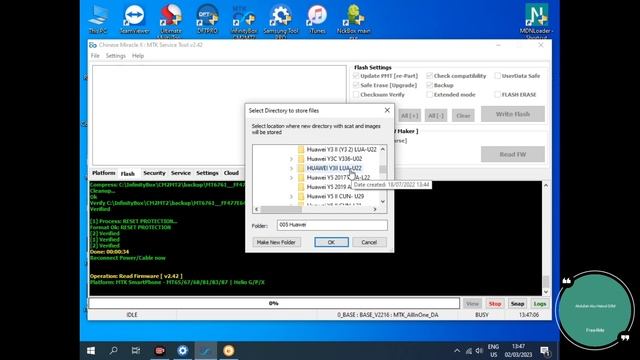Switch to the Security tab

pyautogui.click(x=154, y=173)
